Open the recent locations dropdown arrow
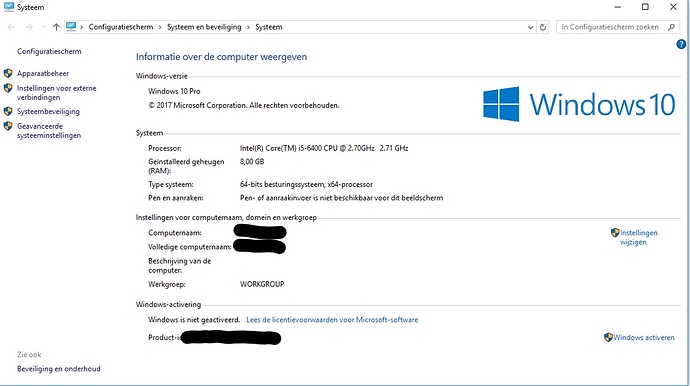Image resolution: width=690 pixels, height=386 pixels. pyautogui.click(x=43, y=27)
